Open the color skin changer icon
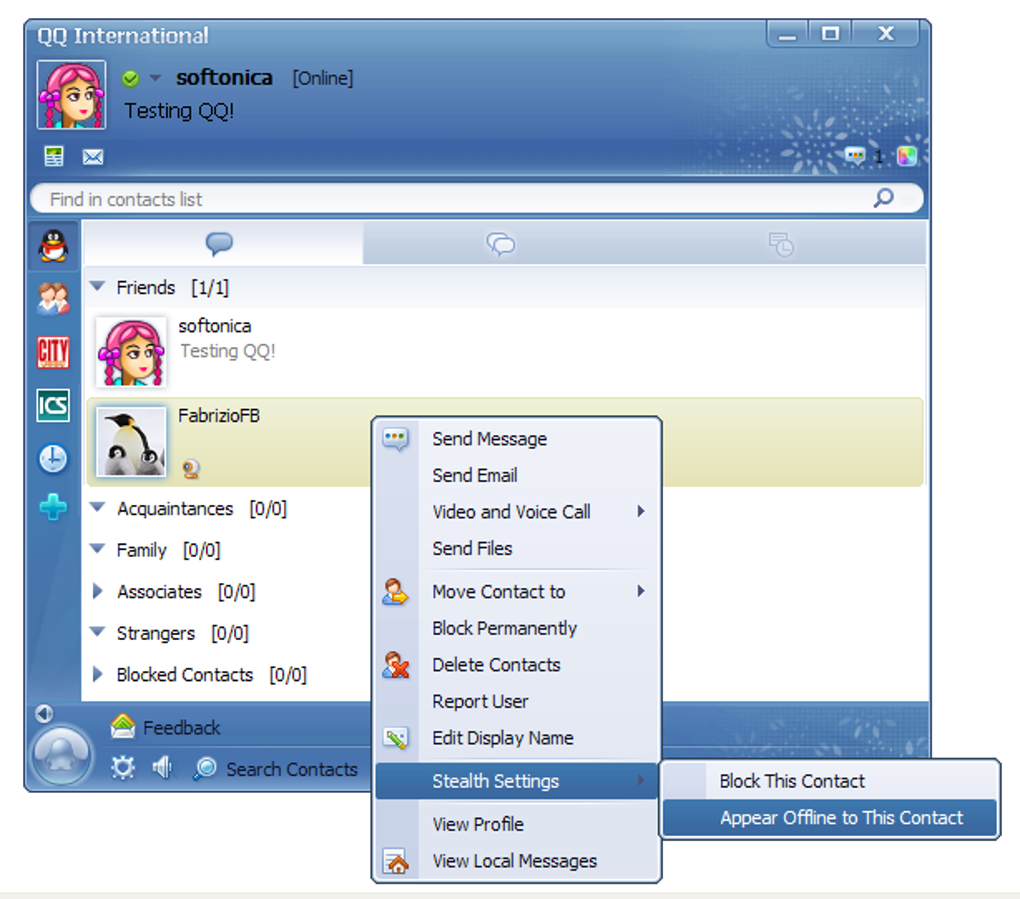Screen dimensions: 1020x899 [x=907, y=156]
